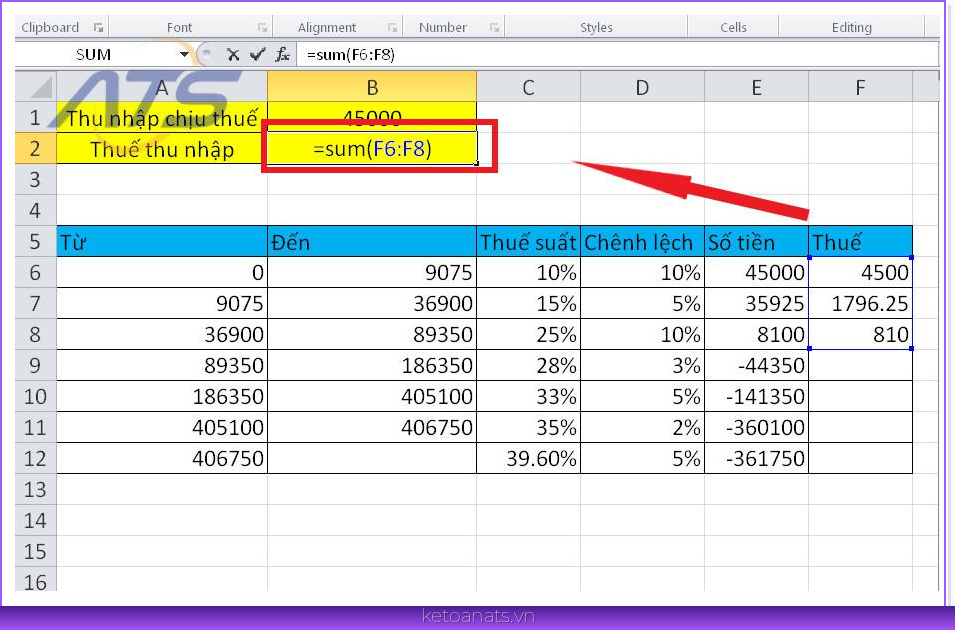Click cell D11 with 2%

[x=643, y=428]
